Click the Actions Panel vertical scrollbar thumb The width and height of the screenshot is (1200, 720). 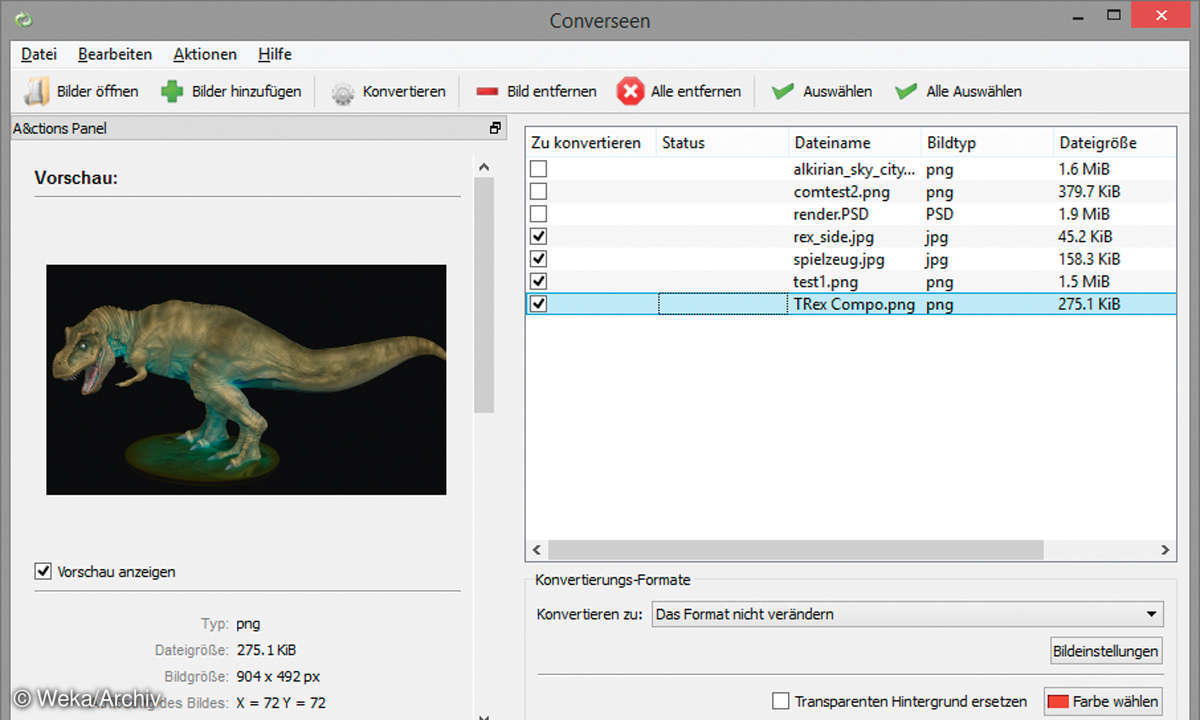484,297
